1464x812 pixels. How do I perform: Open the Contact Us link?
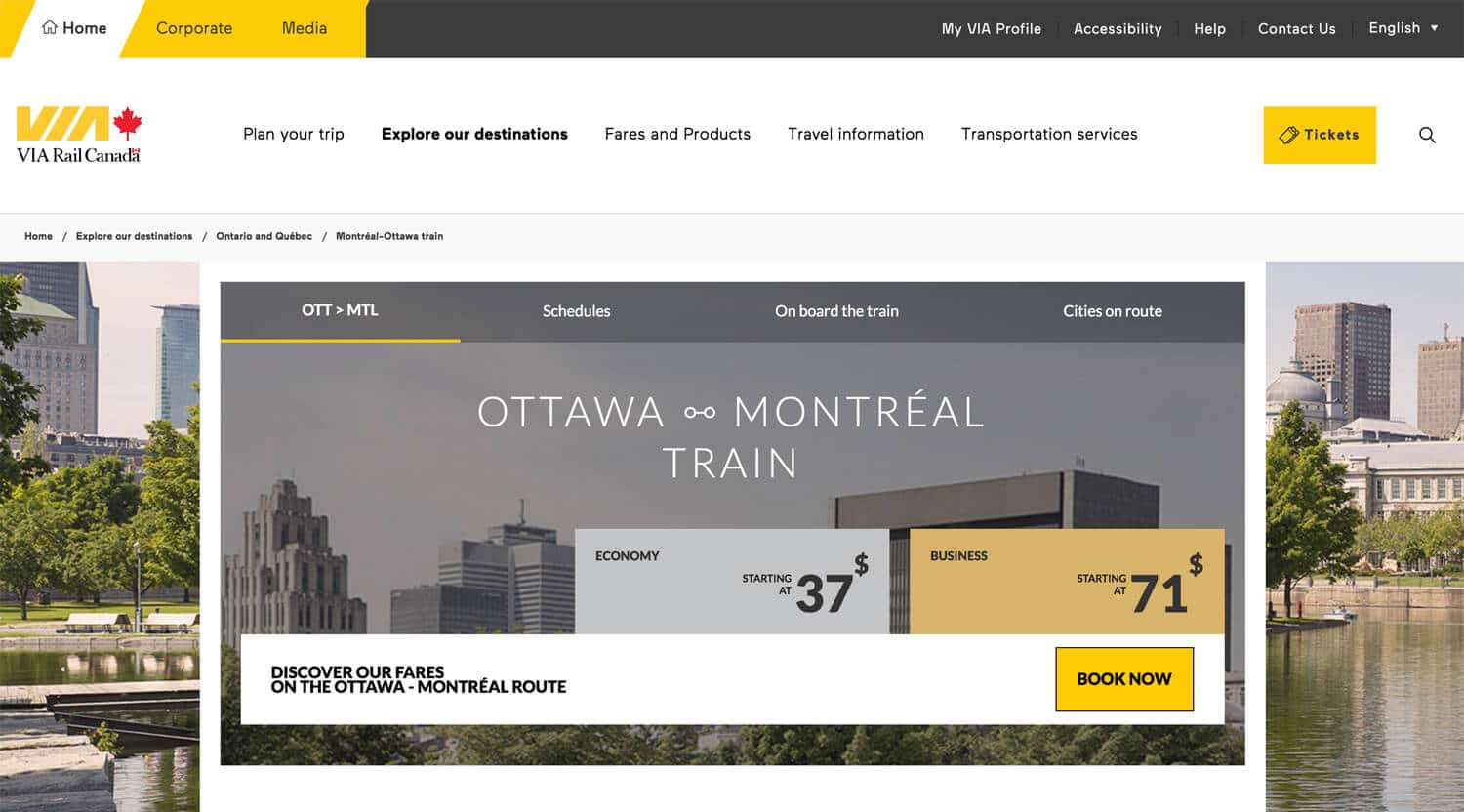(1296, 29)
